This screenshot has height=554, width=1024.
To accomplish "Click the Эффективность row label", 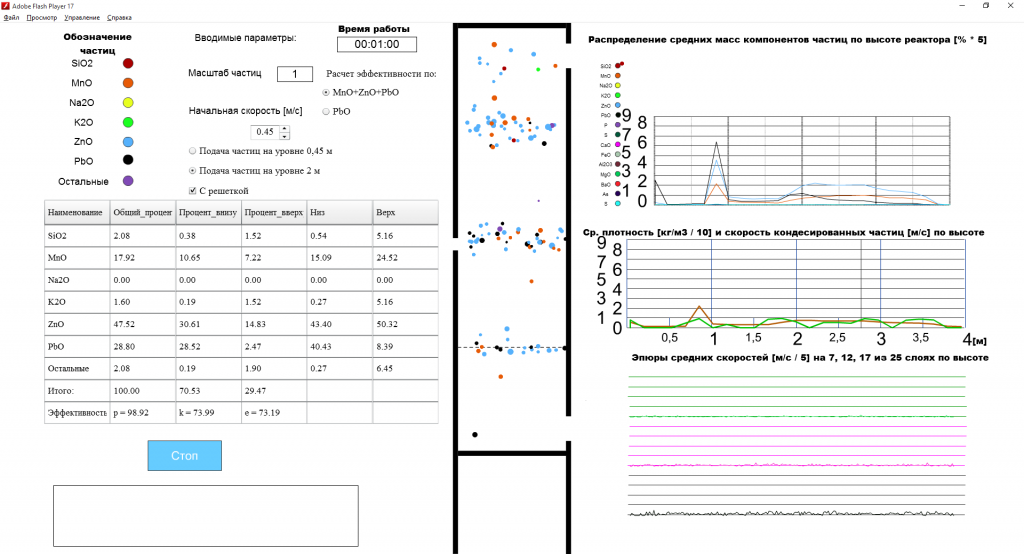I will coord(77,414).
